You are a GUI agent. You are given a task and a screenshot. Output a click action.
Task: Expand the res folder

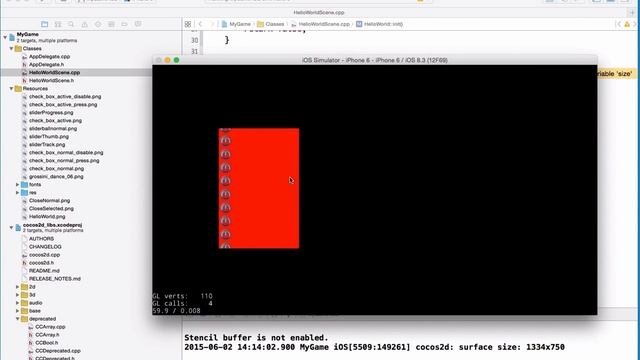(18, 193)
